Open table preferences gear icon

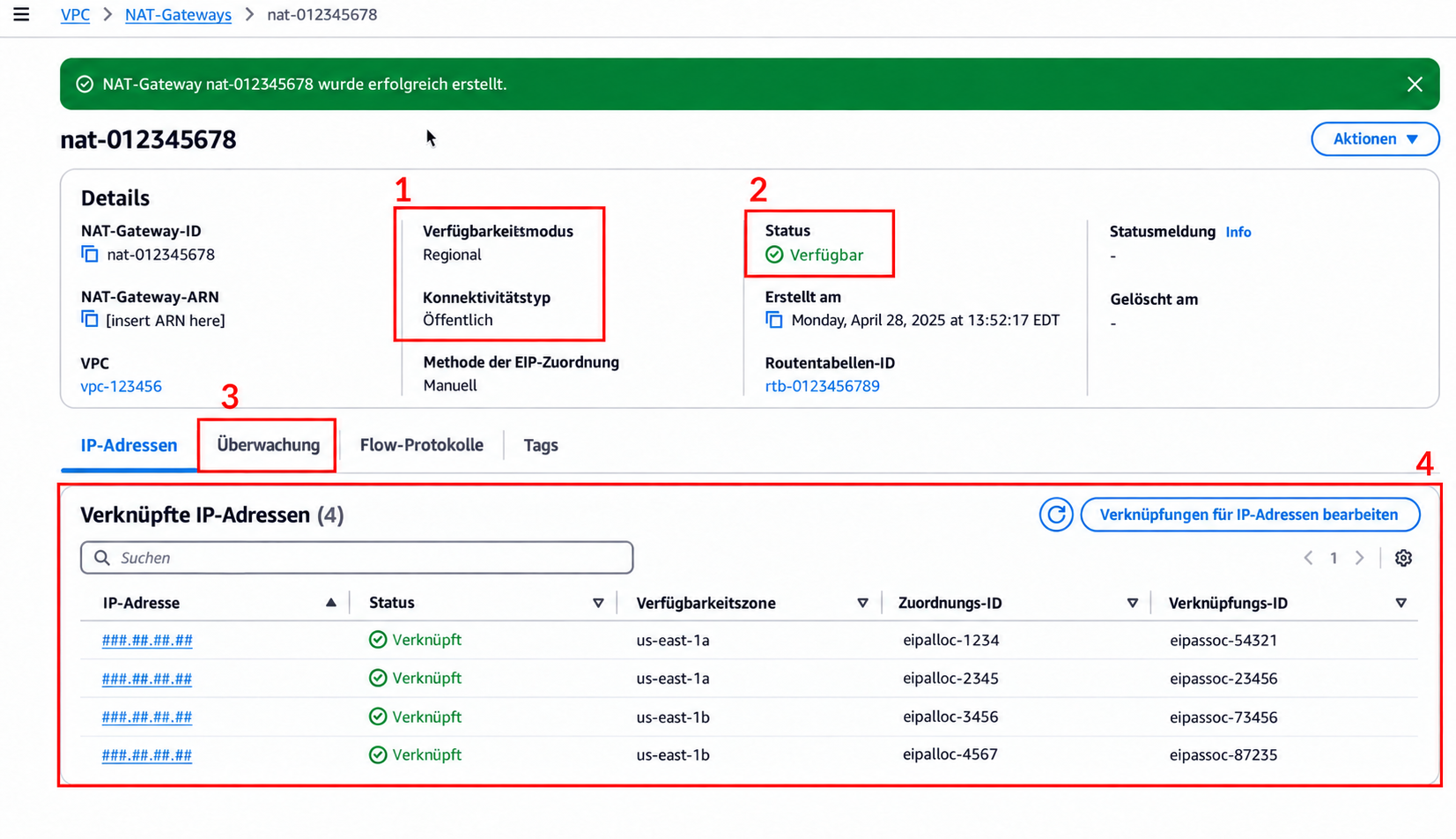1404,558
